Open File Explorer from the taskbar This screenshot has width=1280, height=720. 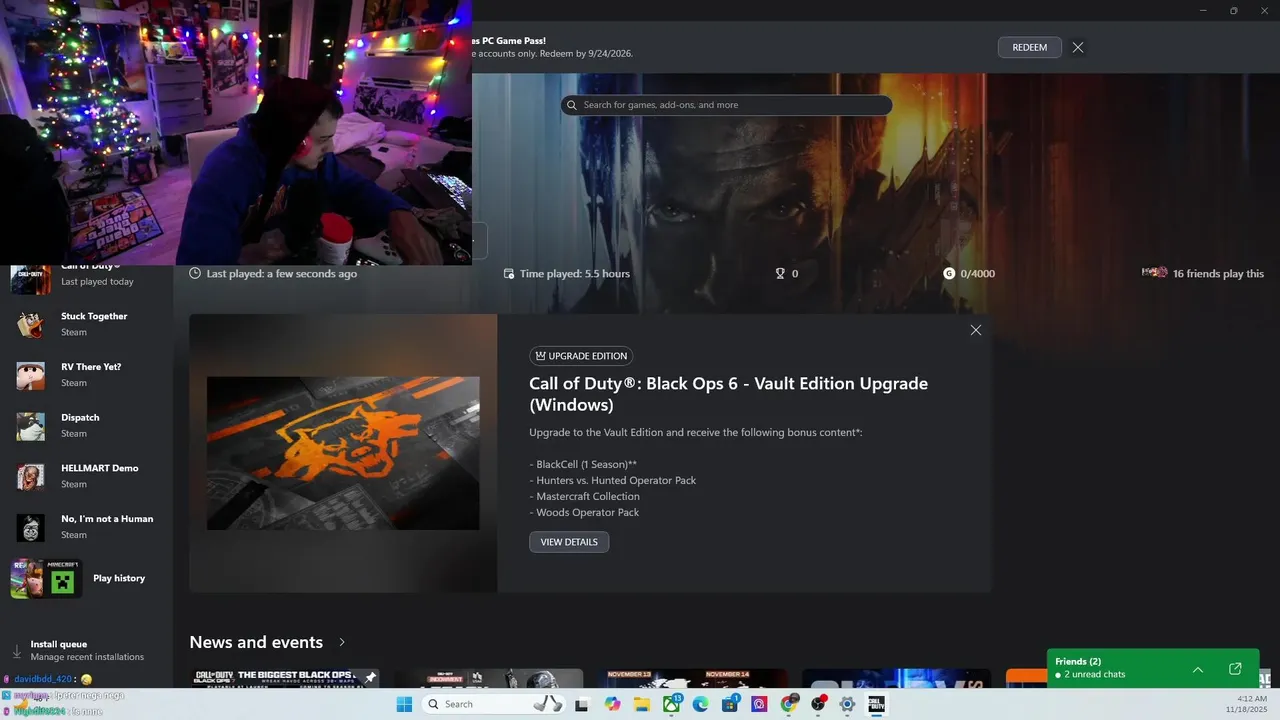click(x=642, y=704)
